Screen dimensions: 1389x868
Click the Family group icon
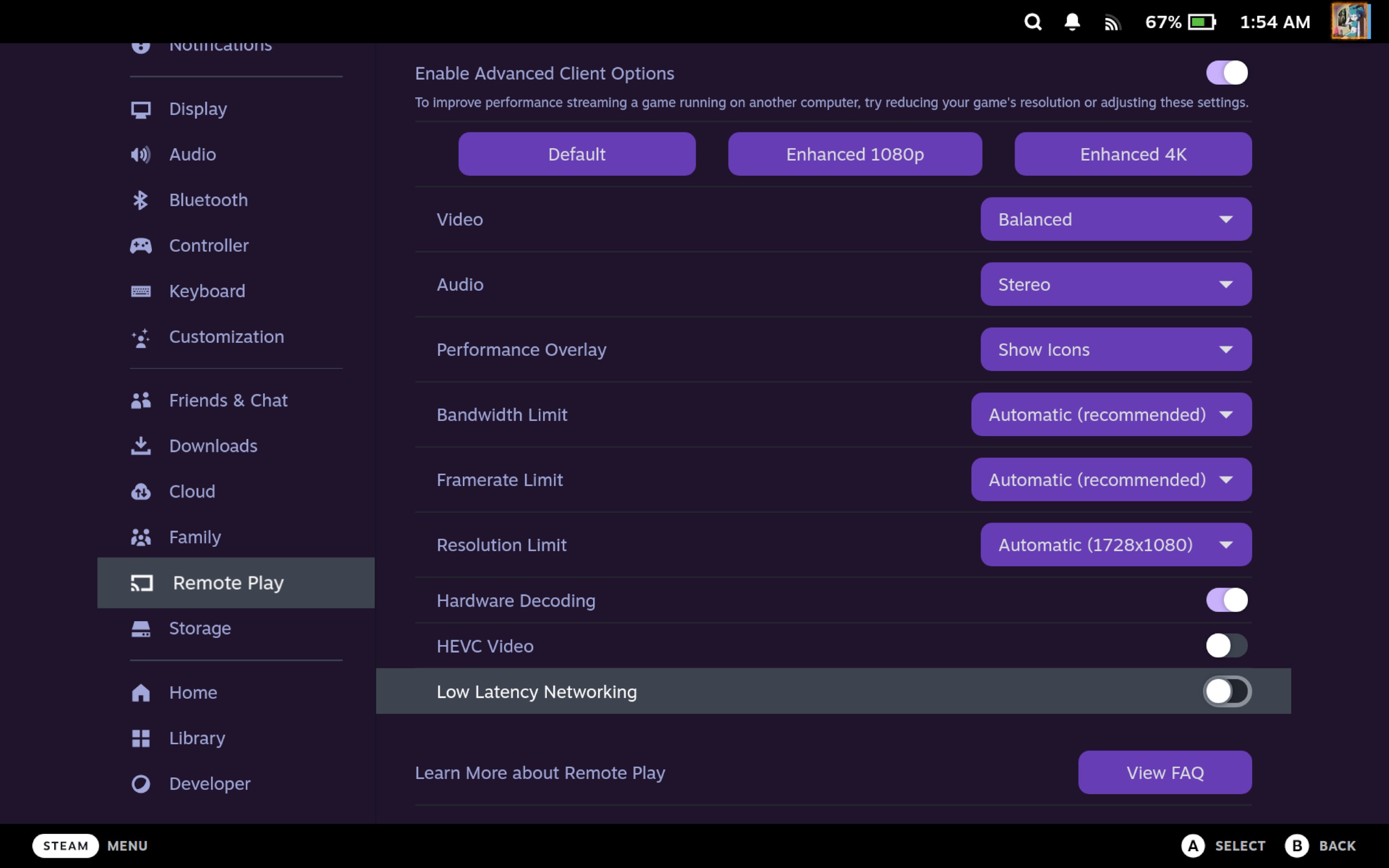pyautogui.click(x=141, y=537)
